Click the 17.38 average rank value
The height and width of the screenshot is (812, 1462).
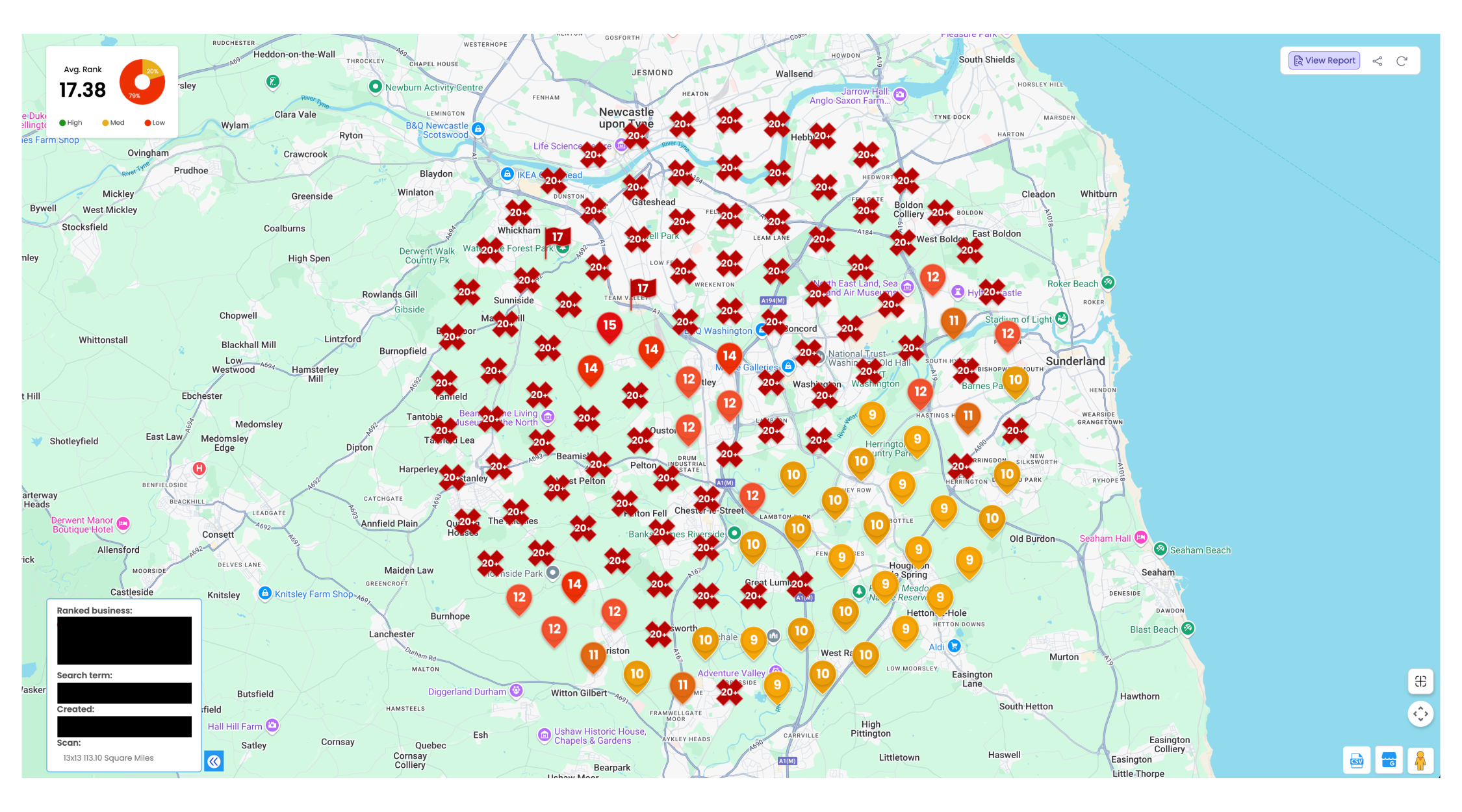[x=83, y=90]
